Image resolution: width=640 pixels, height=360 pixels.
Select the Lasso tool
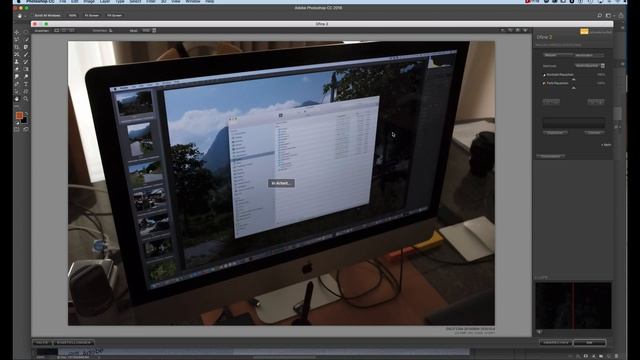[x=17, y=40]
